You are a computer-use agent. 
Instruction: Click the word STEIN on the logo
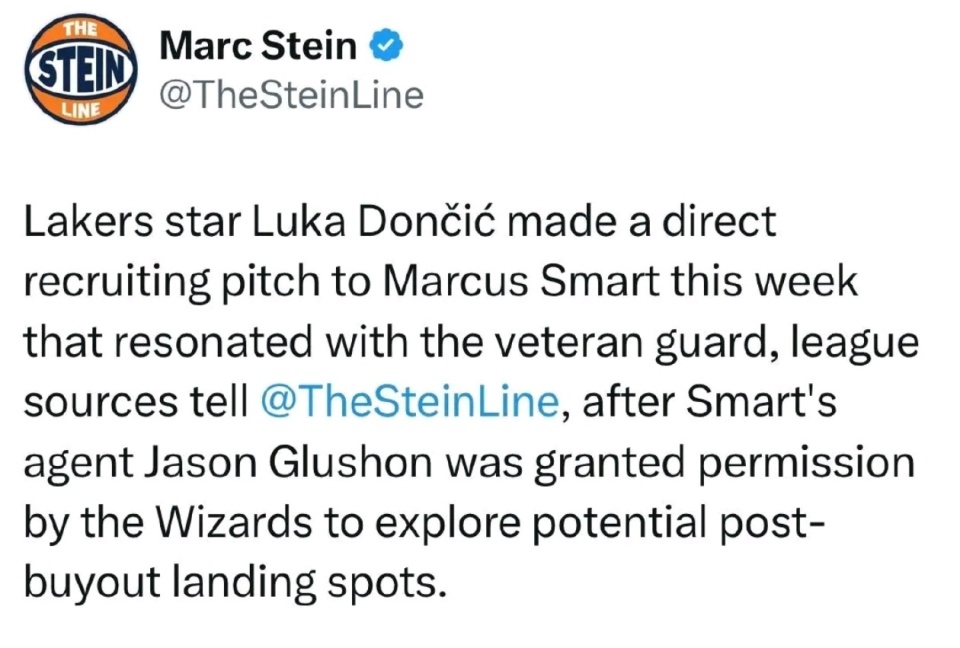pyautogui.click(x=81, y=69)
